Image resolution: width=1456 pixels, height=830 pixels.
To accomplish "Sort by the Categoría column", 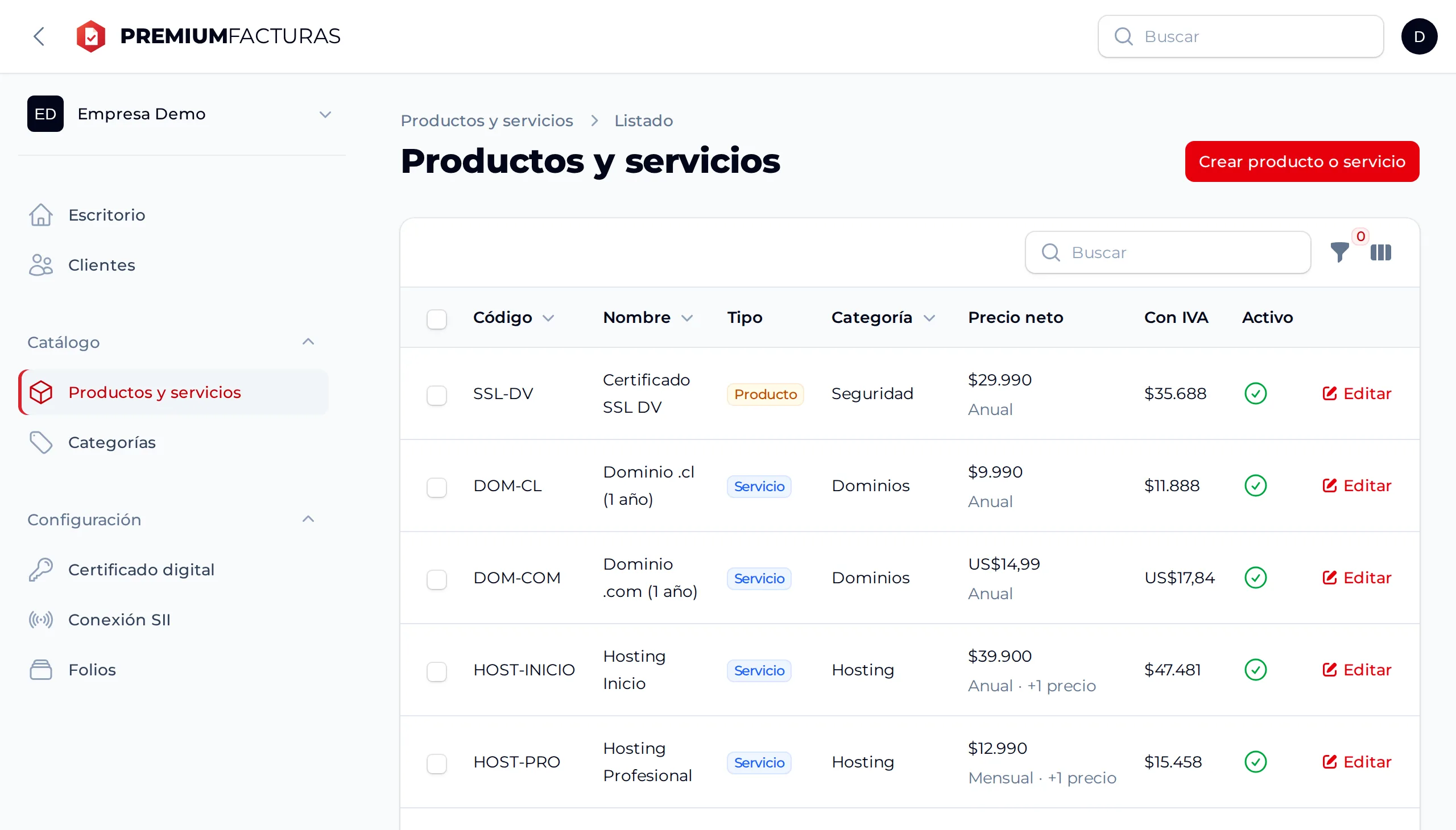I will [883, 318].
